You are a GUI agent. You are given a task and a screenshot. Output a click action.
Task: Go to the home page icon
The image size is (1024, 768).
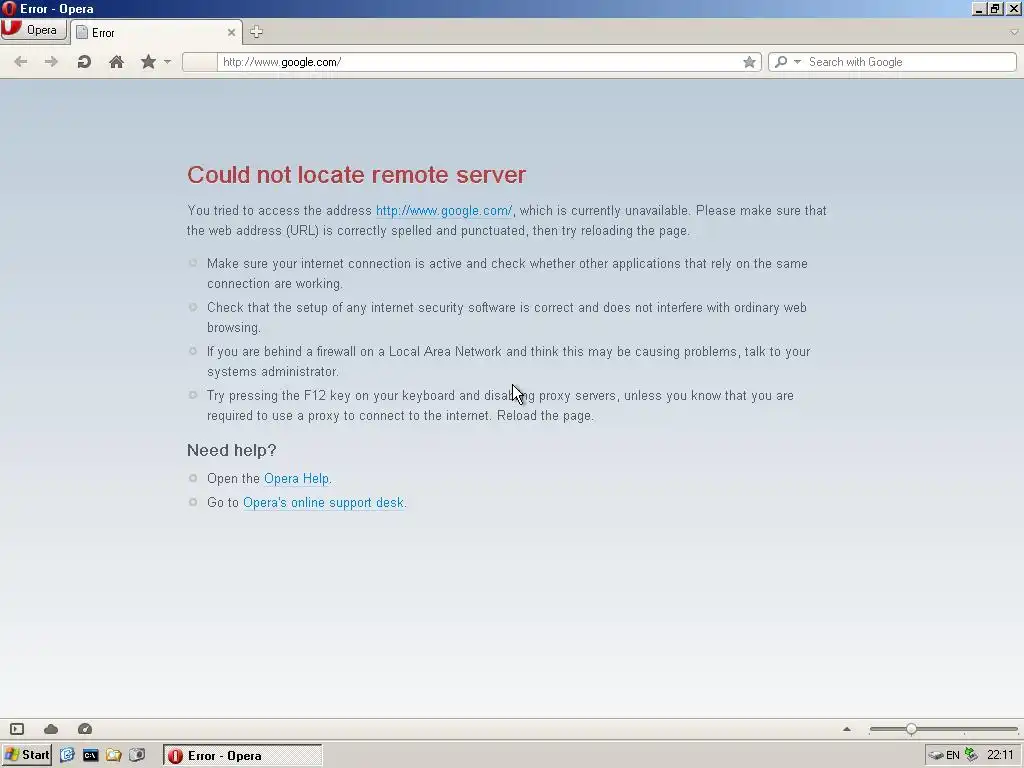[x=116, y=62]
